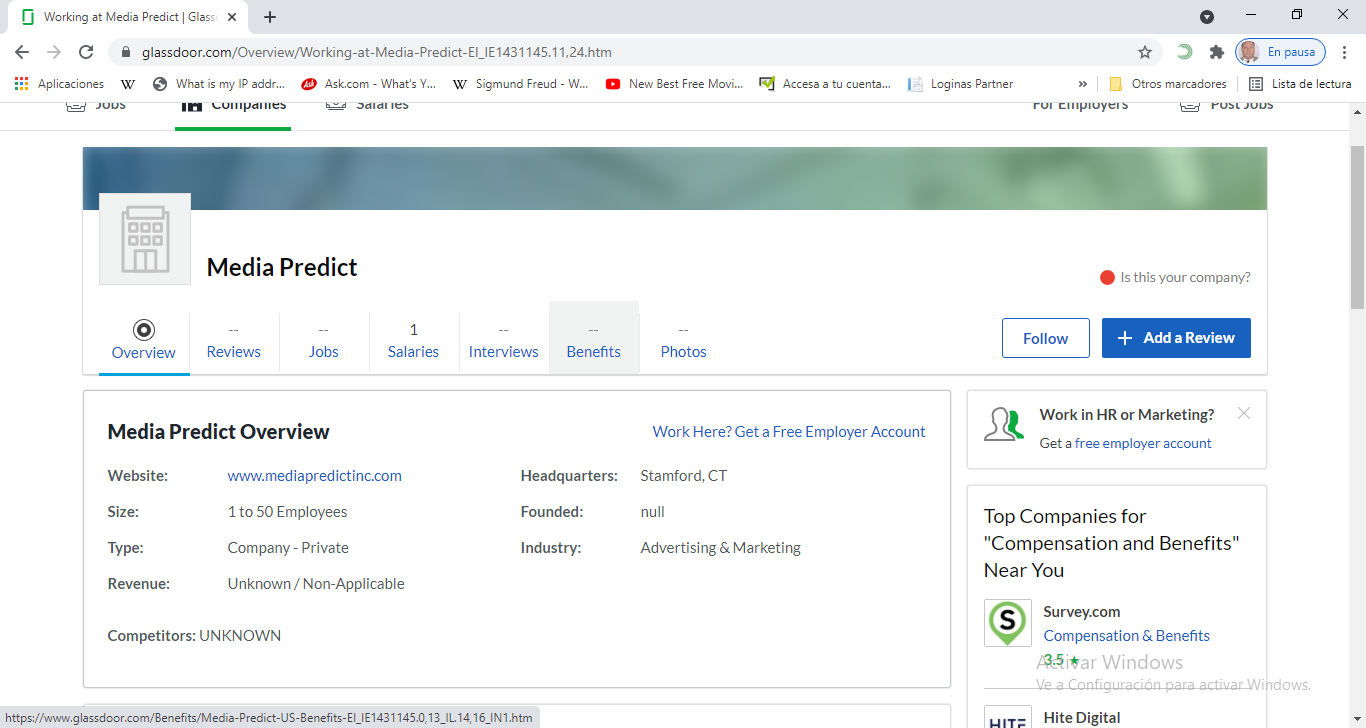
Task: Click free employer account link
Action: [1143, 443]
